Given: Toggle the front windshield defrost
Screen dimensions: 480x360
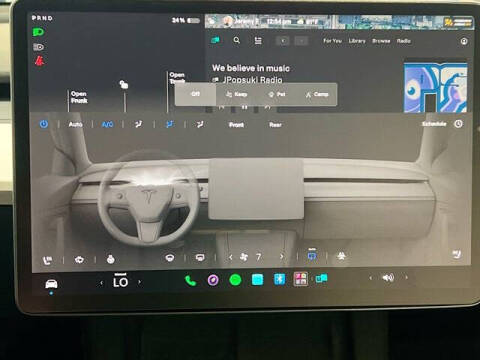Looking at the screenshot, I should (170, 258).
